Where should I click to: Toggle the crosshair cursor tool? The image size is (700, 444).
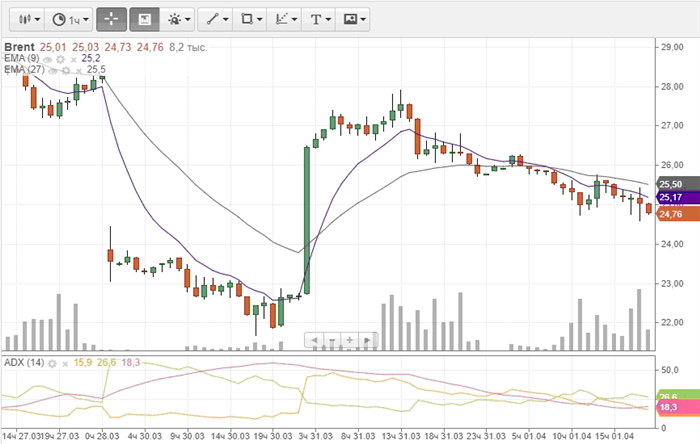(x=112, y=20)
